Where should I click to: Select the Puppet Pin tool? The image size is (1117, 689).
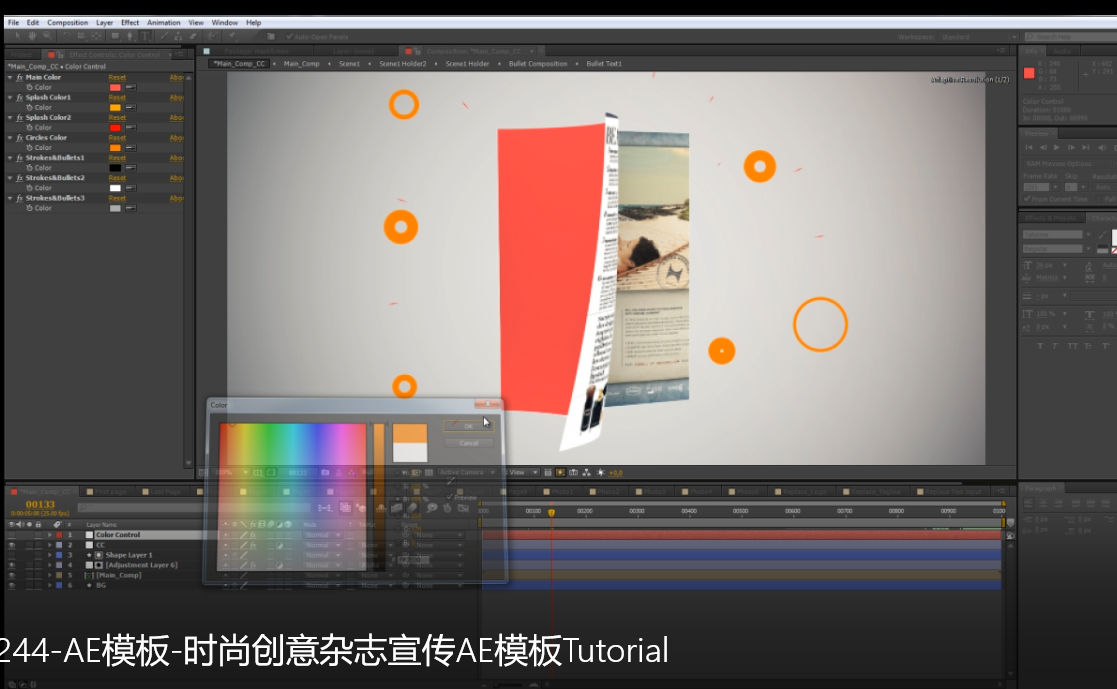click(x=232, y=36)
